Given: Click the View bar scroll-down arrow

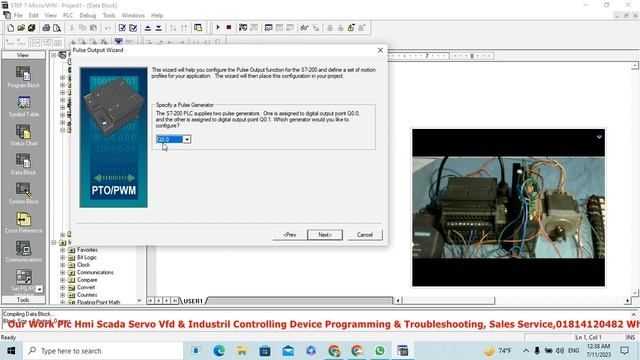Looking at the screenshot, I should click(x=39, y=289).
